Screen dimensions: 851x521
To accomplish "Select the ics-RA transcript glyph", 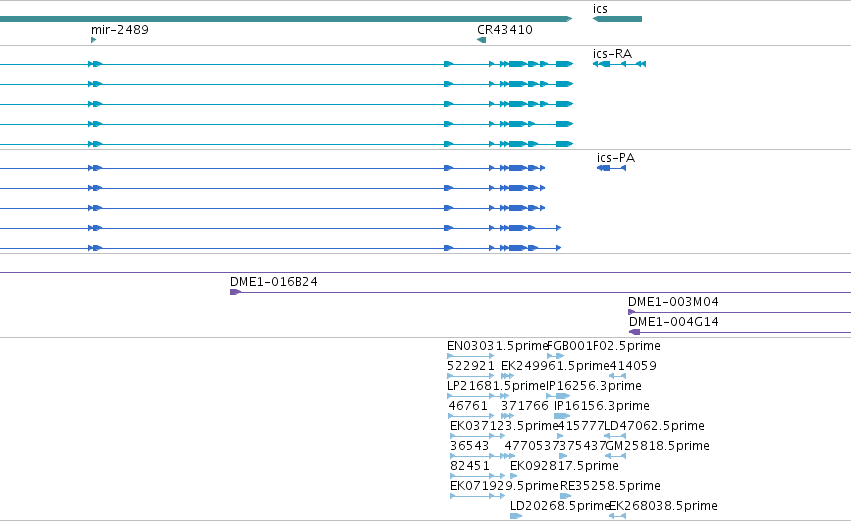I will tap(619, 64).
